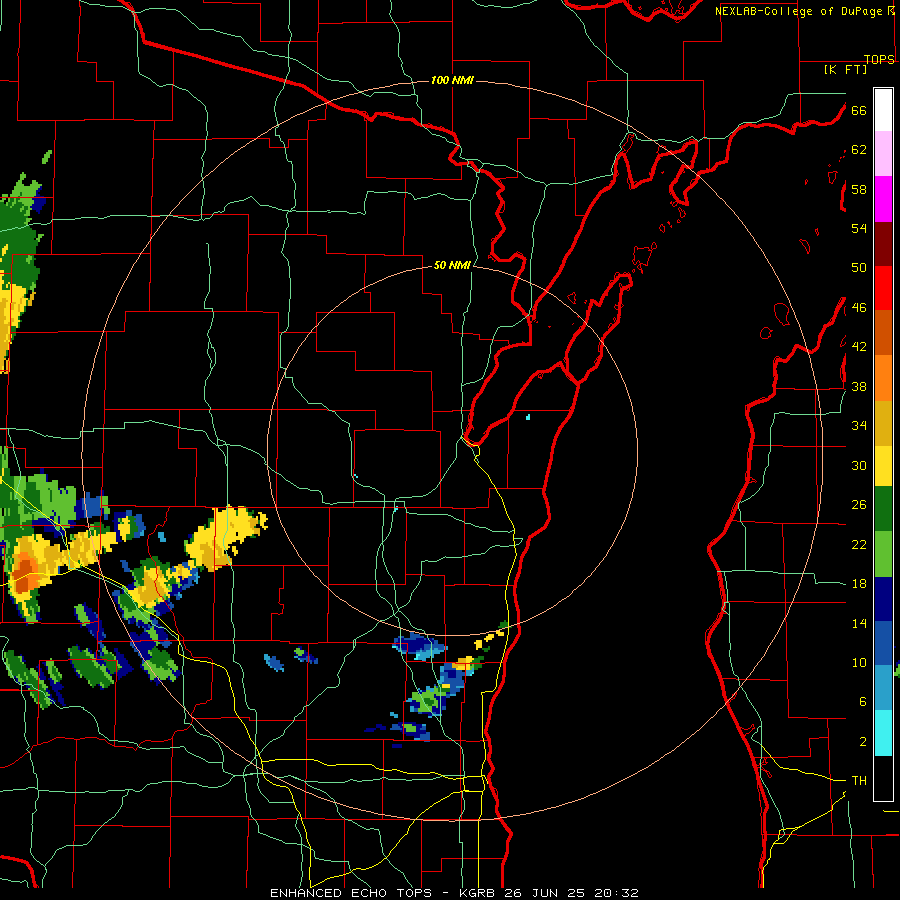Click the orange swatch between 42 and 38
Viewport: 900px width, 900px height.
883,377
